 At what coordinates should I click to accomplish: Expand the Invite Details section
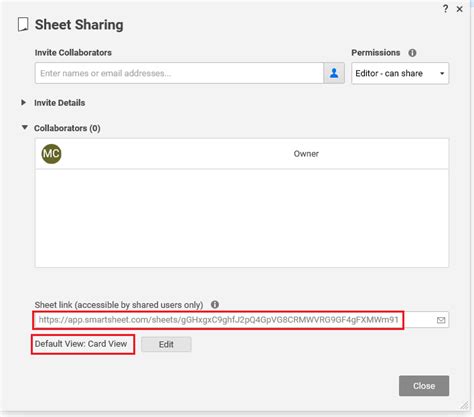tap(23, 102)
